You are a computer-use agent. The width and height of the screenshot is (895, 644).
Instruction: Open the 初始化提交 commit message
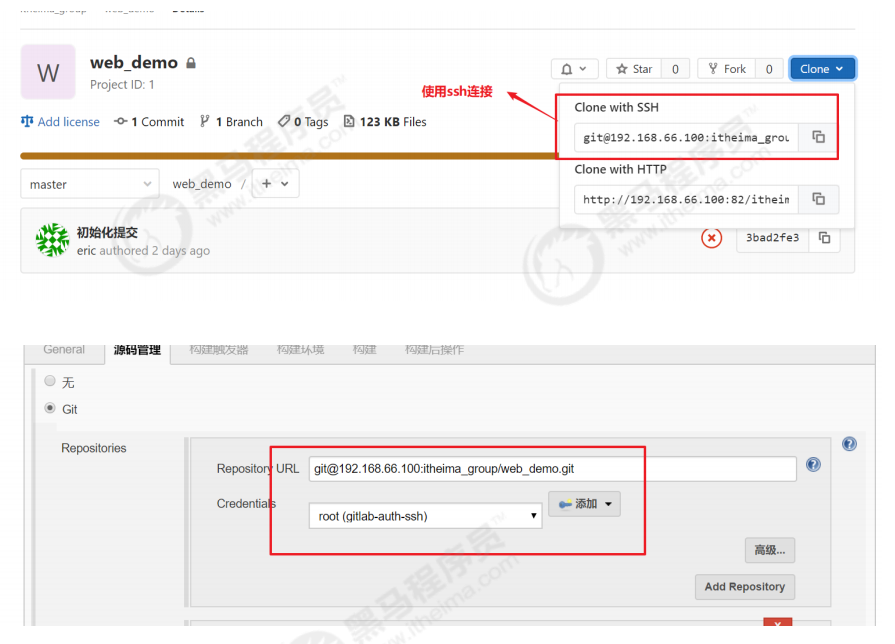tap(107, 232)
